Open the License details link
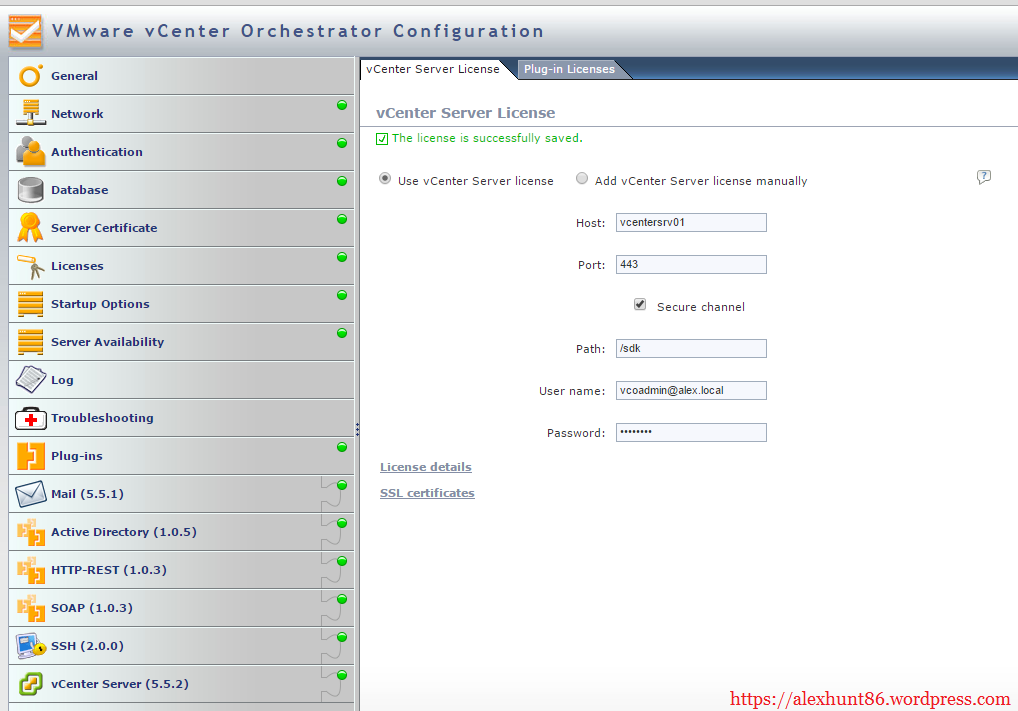 [426, 467]
